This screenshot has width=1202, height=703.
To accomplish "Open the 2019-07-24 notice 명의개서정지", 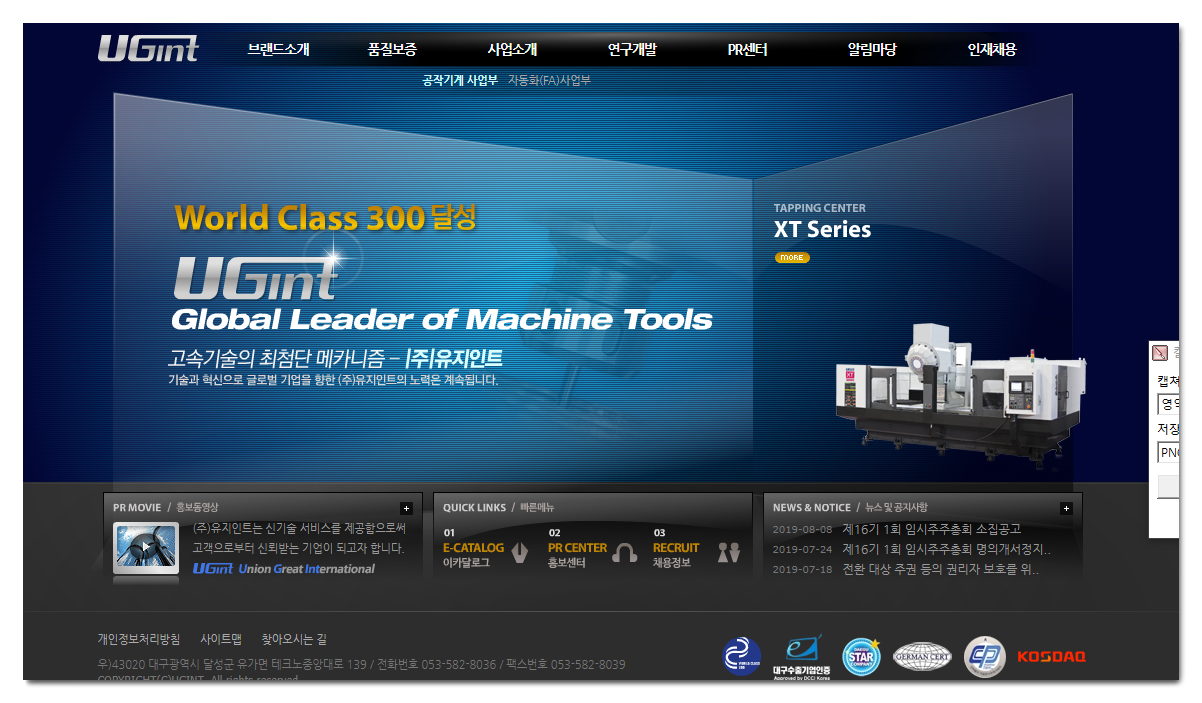I will pyautogui.click(x=947, y=549).
